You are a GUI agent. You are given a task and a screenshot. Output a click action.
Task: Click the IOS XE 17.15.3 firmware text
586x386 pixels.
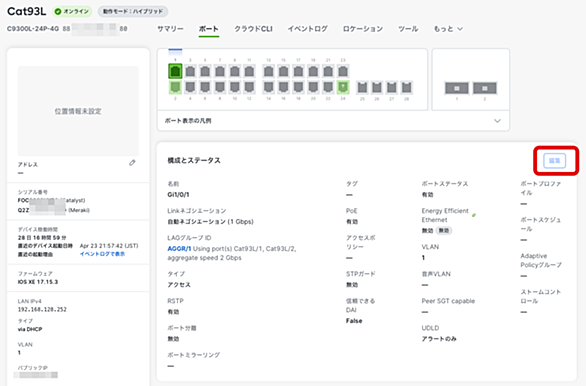pyautogui.click(x=38, y=282)
